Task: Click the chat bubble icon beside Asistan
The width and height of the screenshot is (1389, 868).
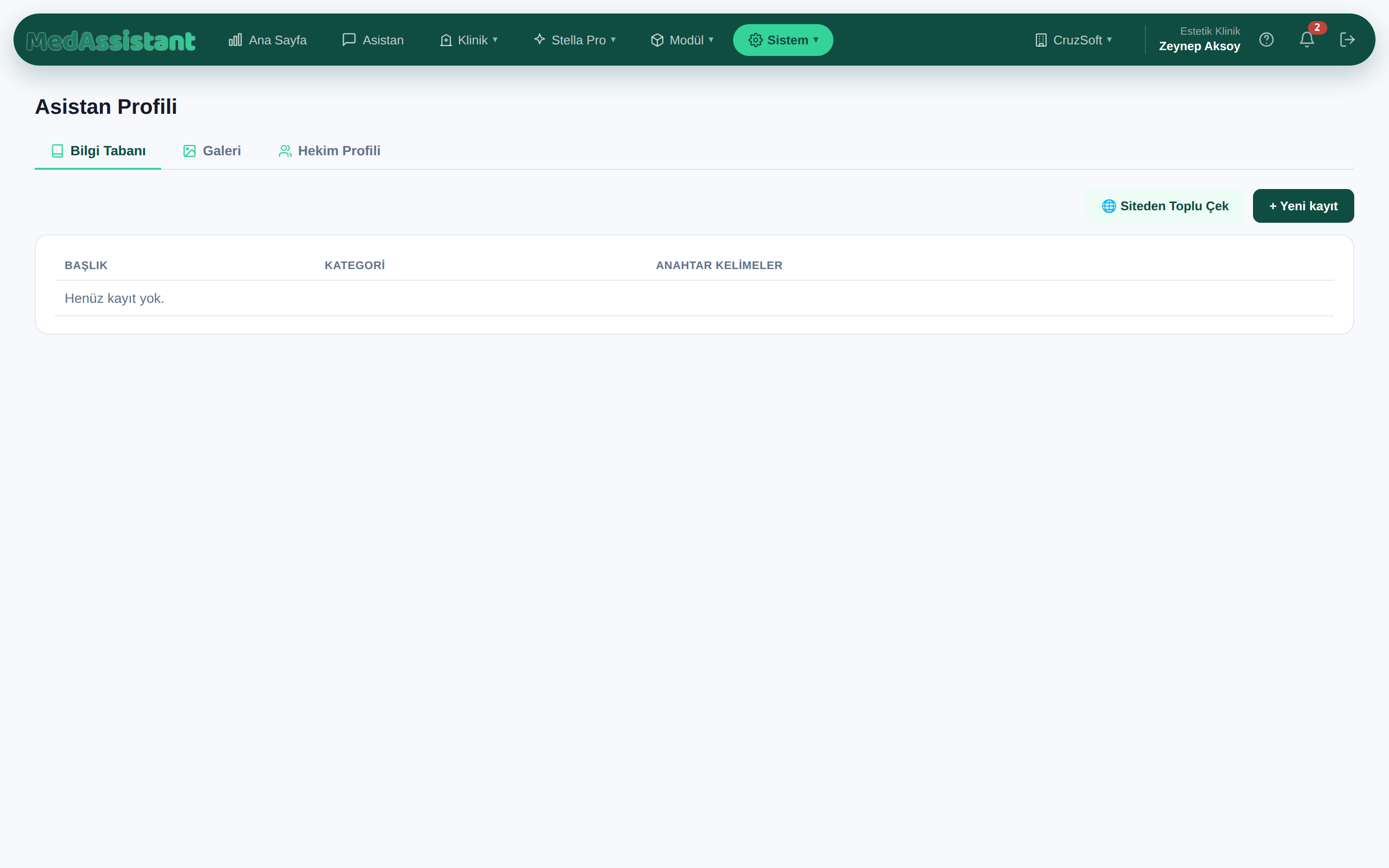Action: (349, 40)
